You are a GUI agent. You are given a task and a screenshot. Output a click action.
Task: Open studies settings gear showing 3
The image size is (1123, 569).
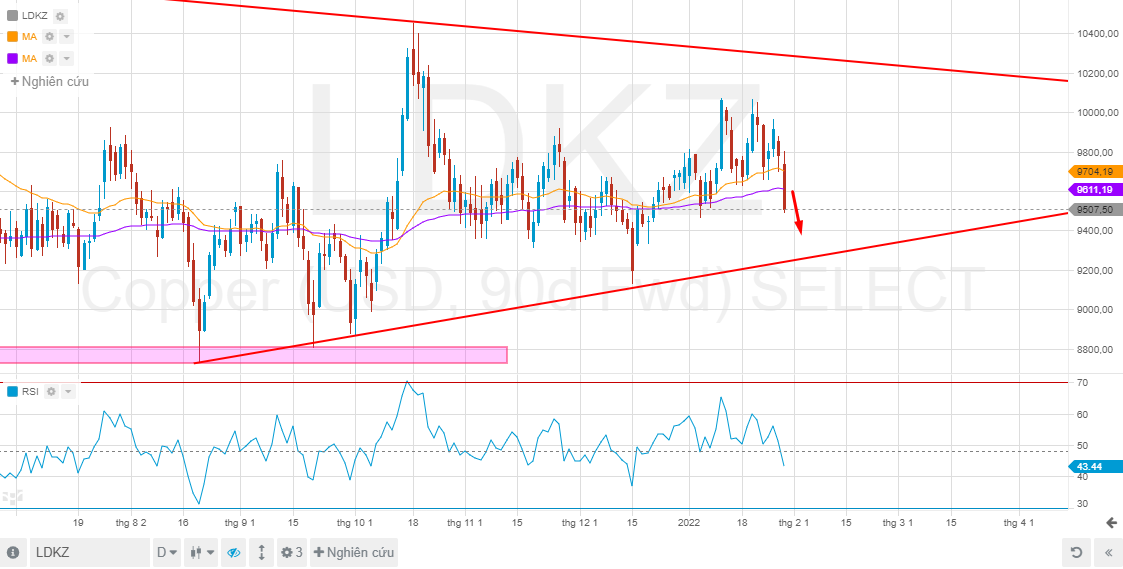point(291,553)
